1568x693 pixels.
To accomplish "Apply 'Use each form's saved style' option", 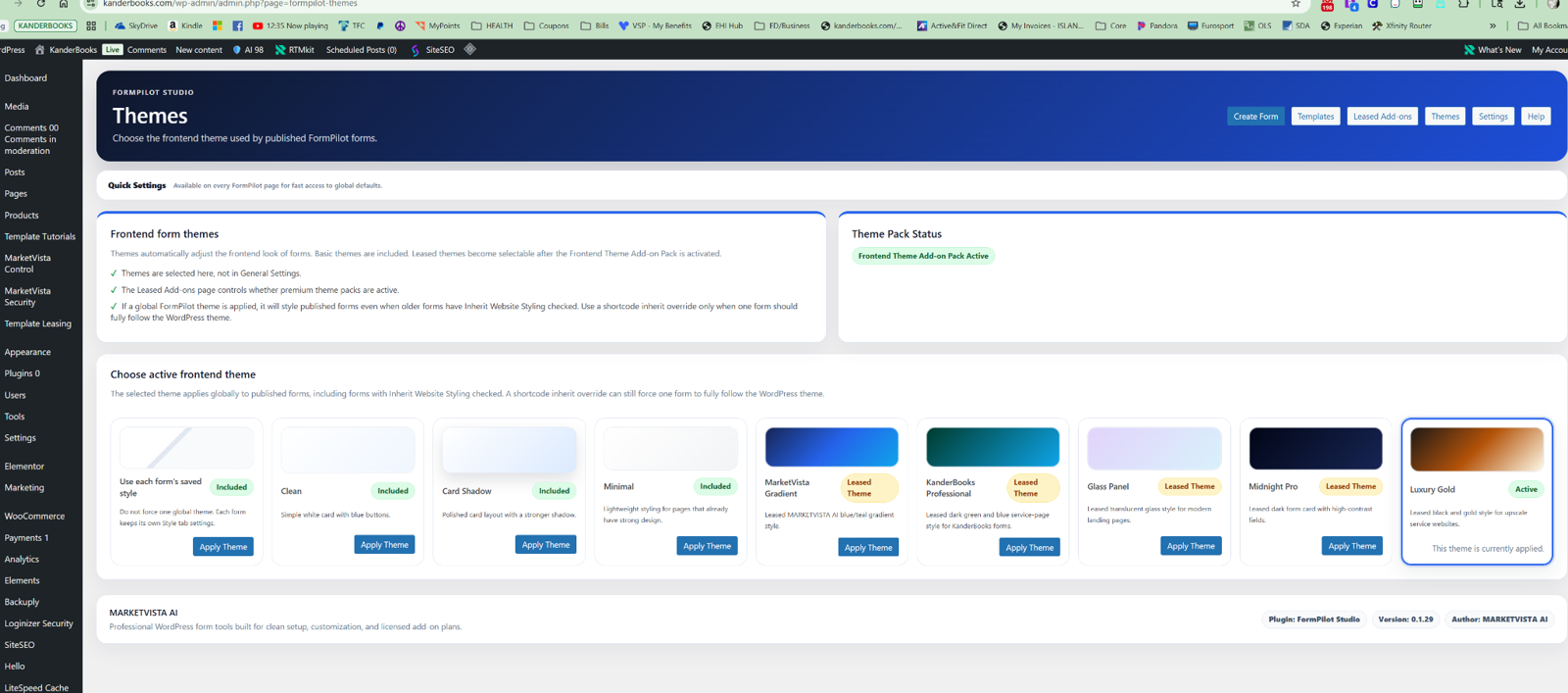I will coord(223,547).
